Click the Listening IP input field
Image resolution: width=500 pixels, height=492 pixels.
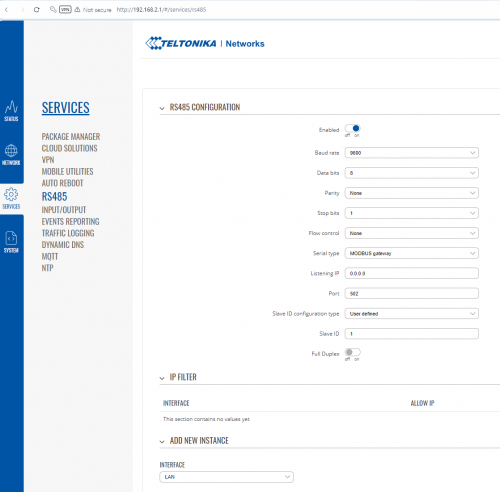412,273
